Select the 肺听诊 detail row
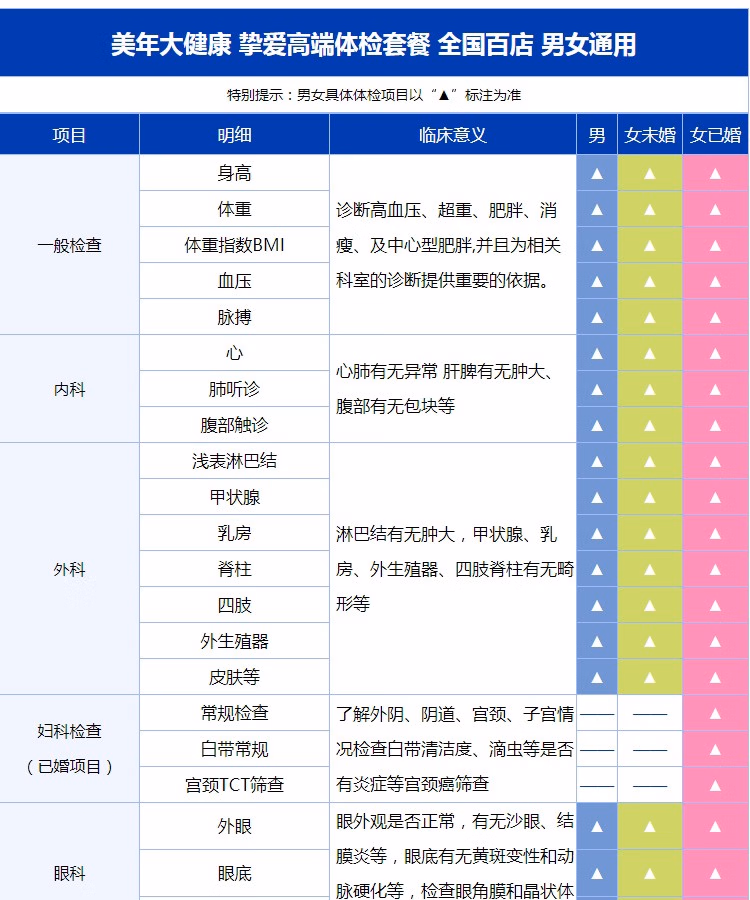This screenshot has width=750, height=900. click(x=234, y=389)
